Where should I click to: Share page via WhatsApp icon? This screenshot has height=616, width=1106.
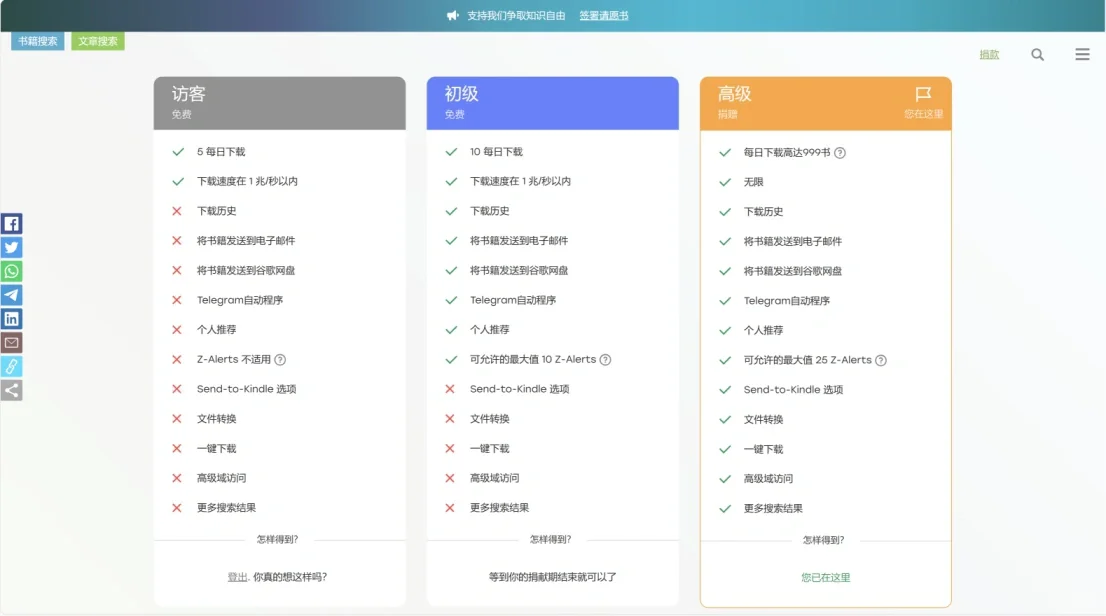tap(11, 272)
